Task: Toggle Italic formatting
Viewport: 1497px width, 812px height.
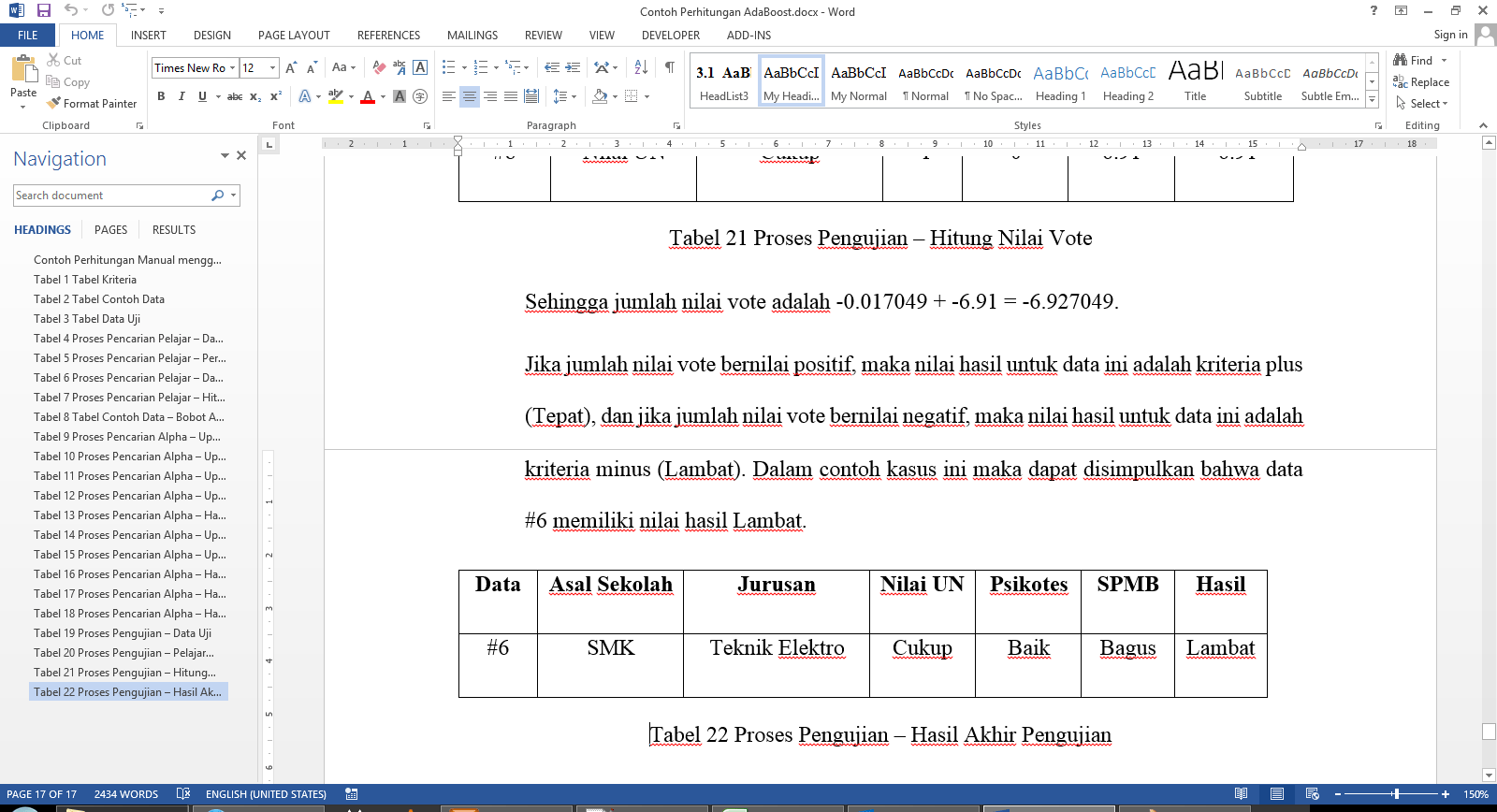Action: pos(182,96)
